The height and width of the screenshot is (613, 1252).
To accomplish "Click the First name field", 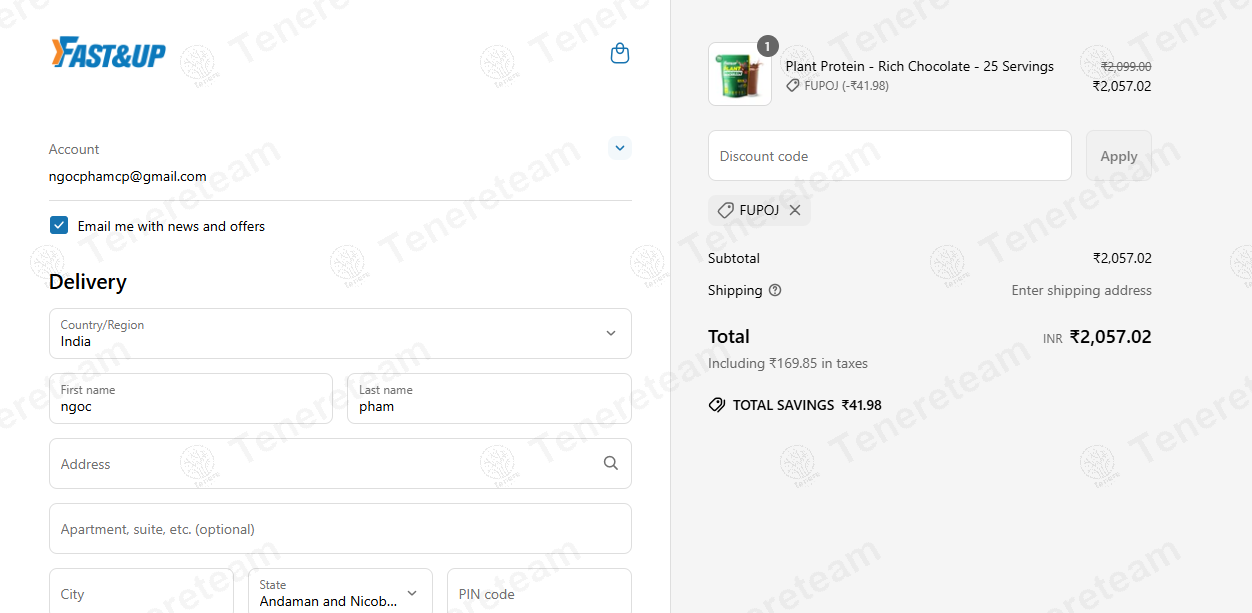I will tap(190, 398).
